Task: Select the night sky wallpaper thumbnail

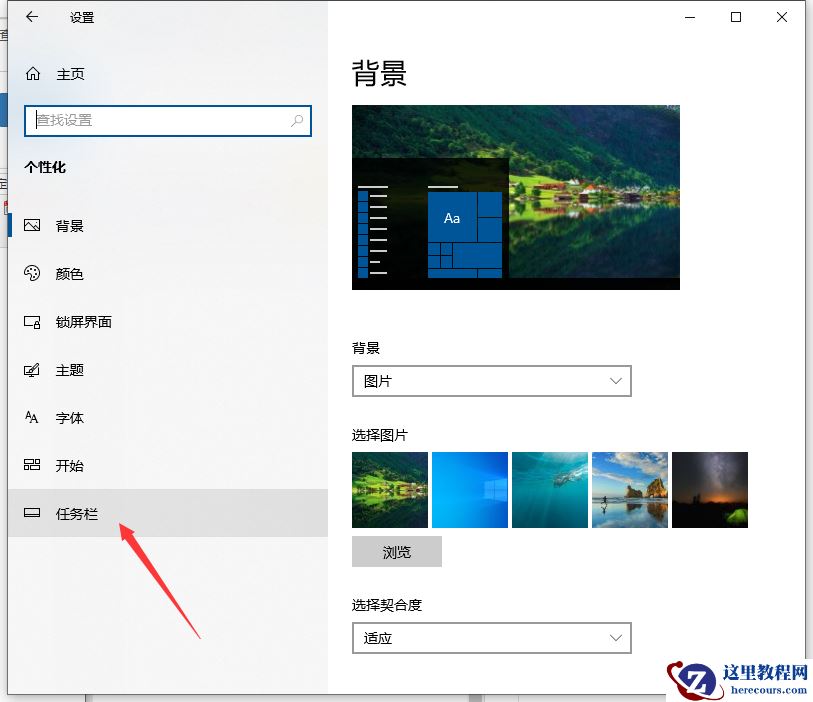Action: pyautogui.click(x=709, y=489)
